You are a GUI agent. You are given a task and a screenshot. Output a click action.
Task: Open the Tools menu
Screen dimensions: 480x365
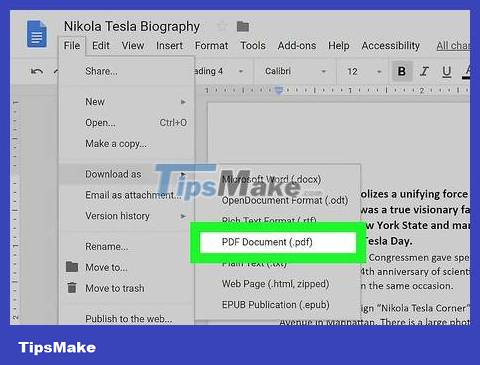[253, 45]
